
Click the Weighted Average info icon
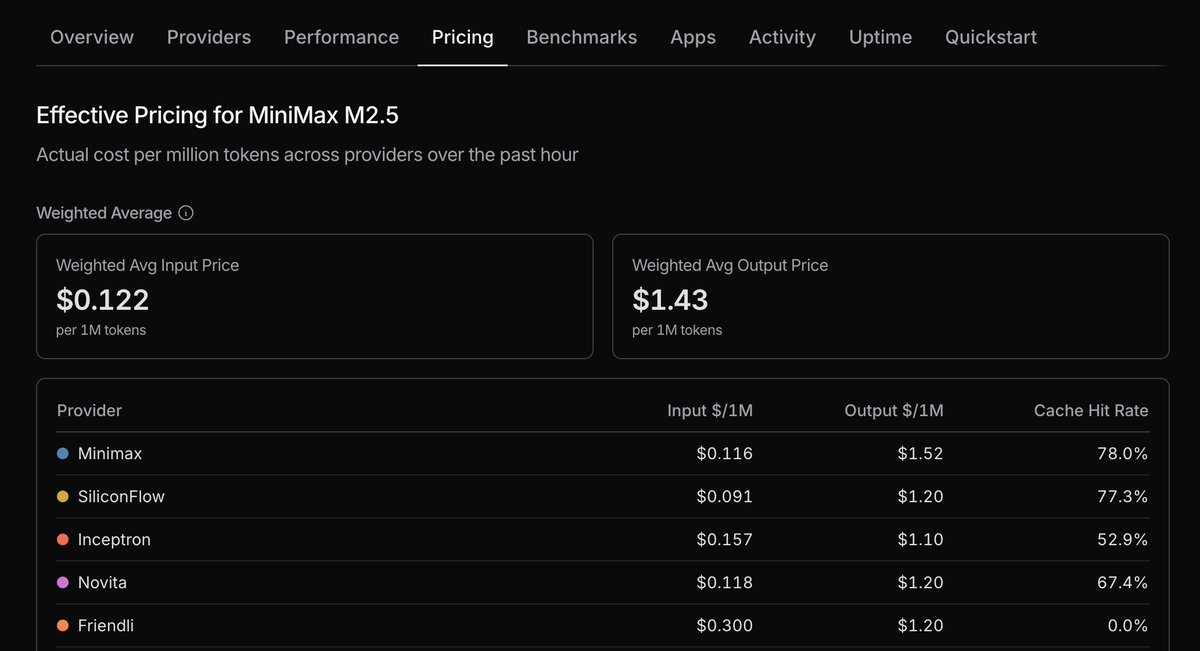tap(186, 212)
